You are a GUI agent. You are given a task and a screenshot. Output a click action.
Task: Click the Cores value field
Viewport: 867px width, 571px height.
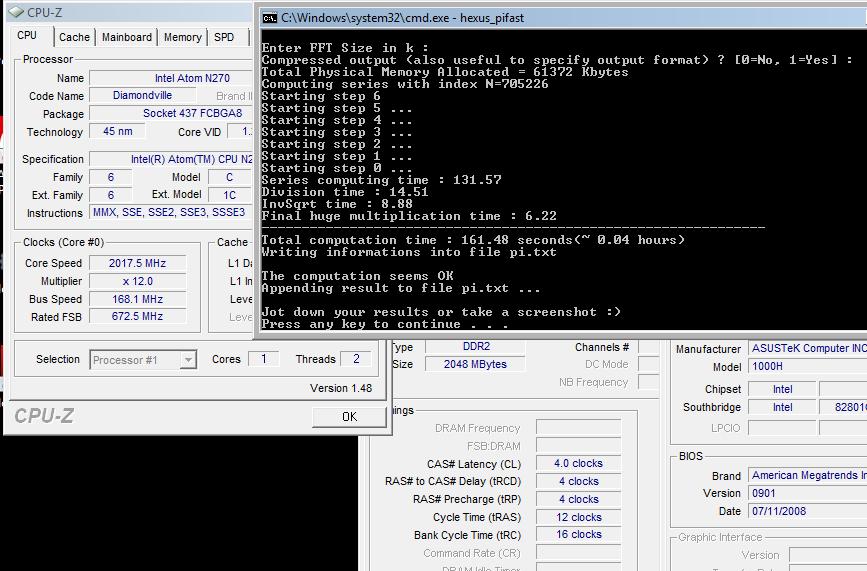(x=263, y=359)
